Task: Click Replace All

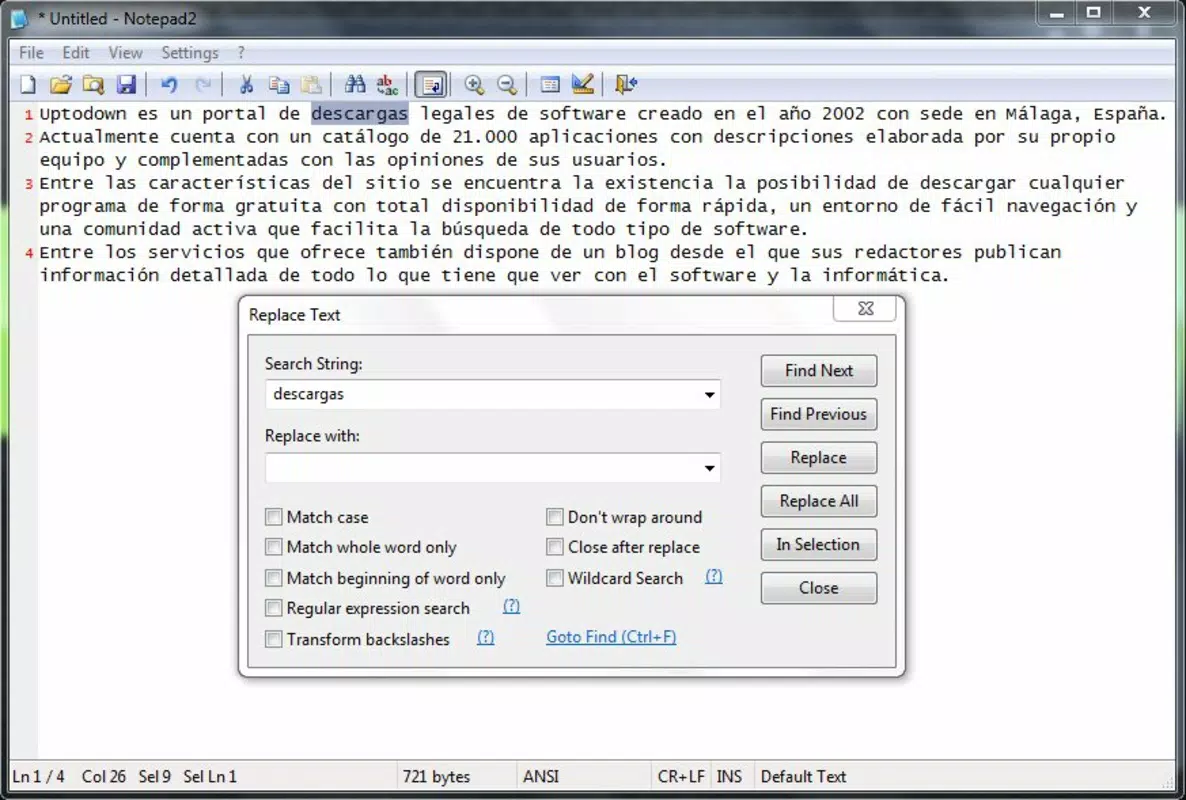Action: [x=818, y=501]
